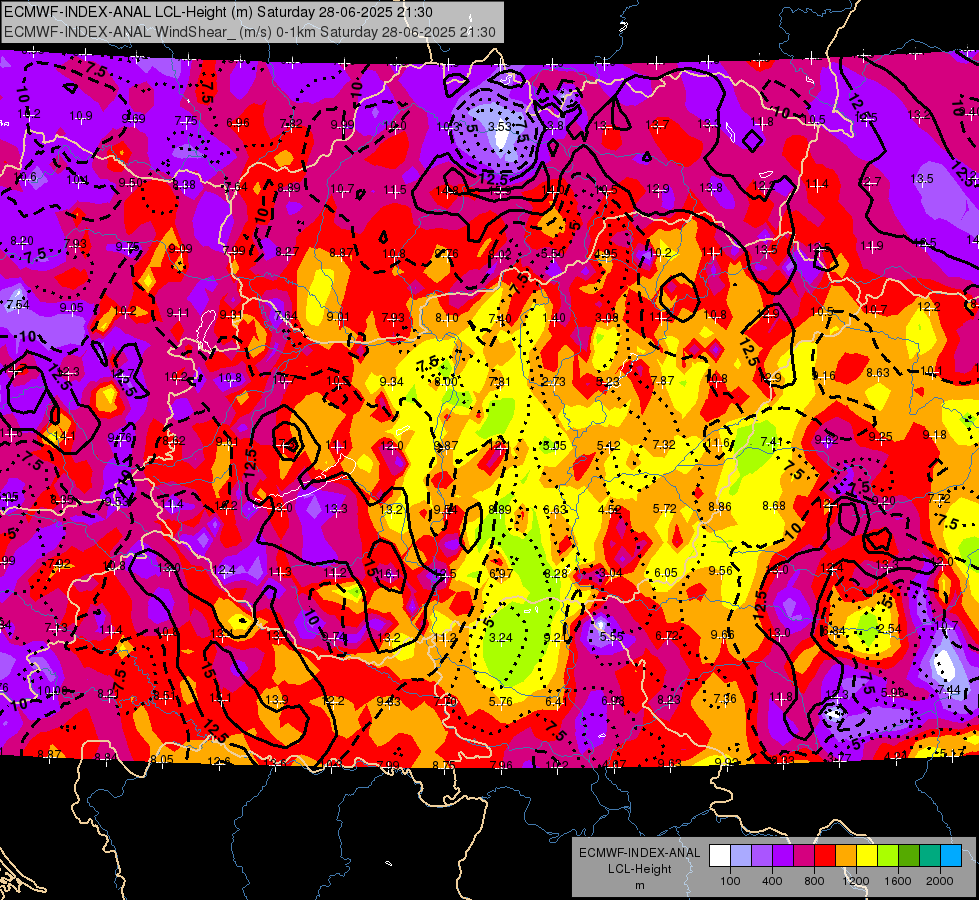
Task: Click the legend unit label m
Action: tap(640, 885)
